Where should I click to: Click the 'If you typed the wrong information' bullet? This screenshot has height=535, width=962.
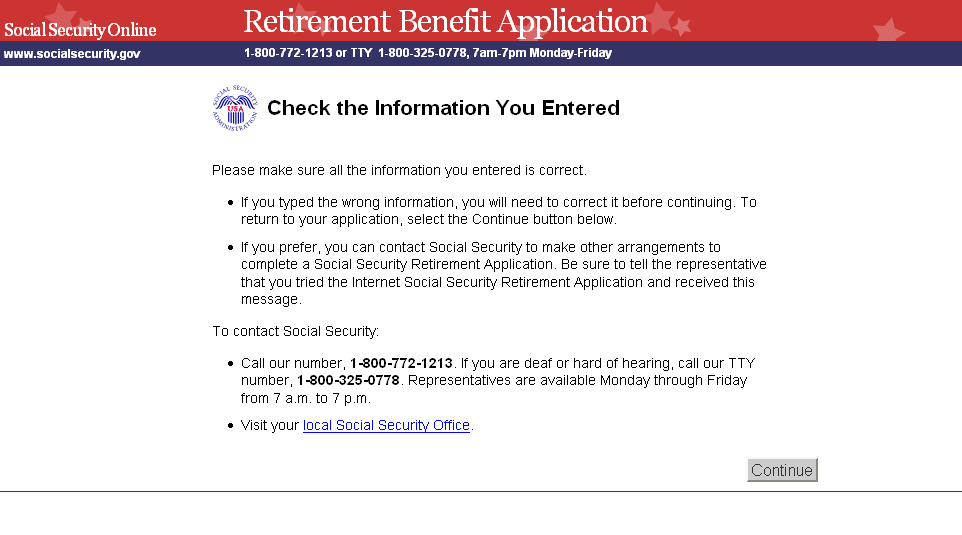coord(498,211)
